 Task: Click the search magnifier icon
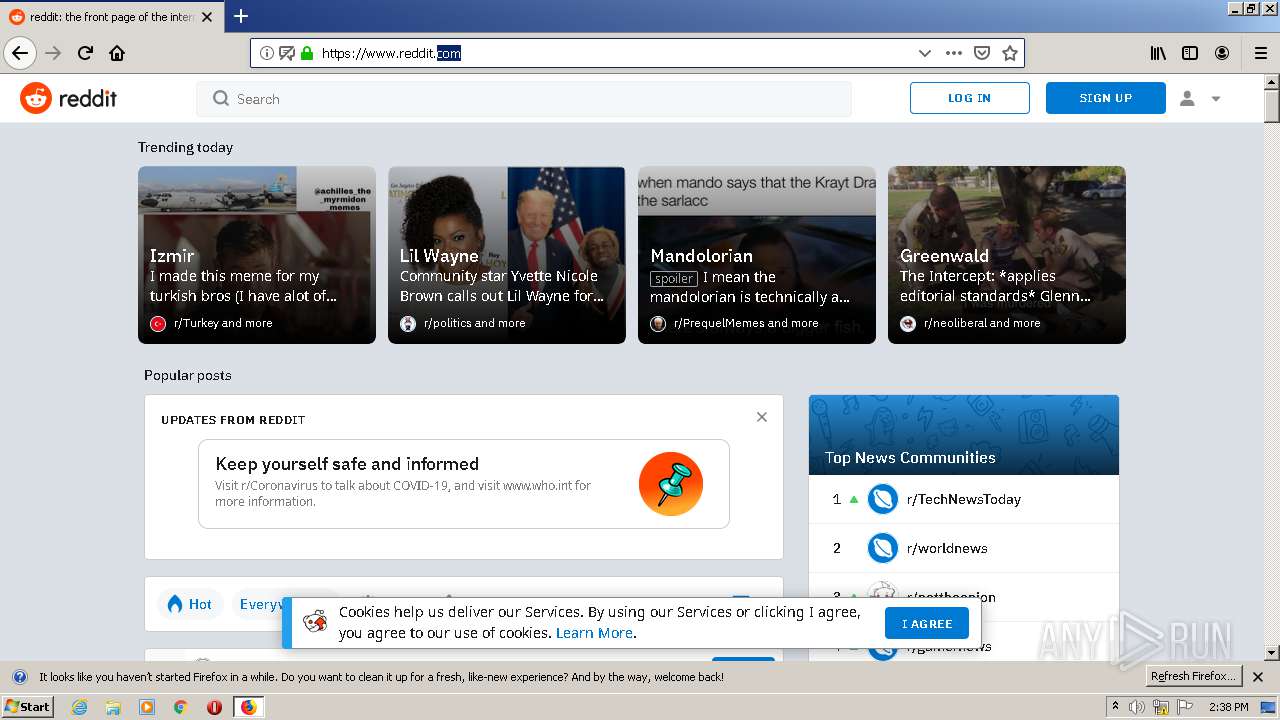(221, 99)
